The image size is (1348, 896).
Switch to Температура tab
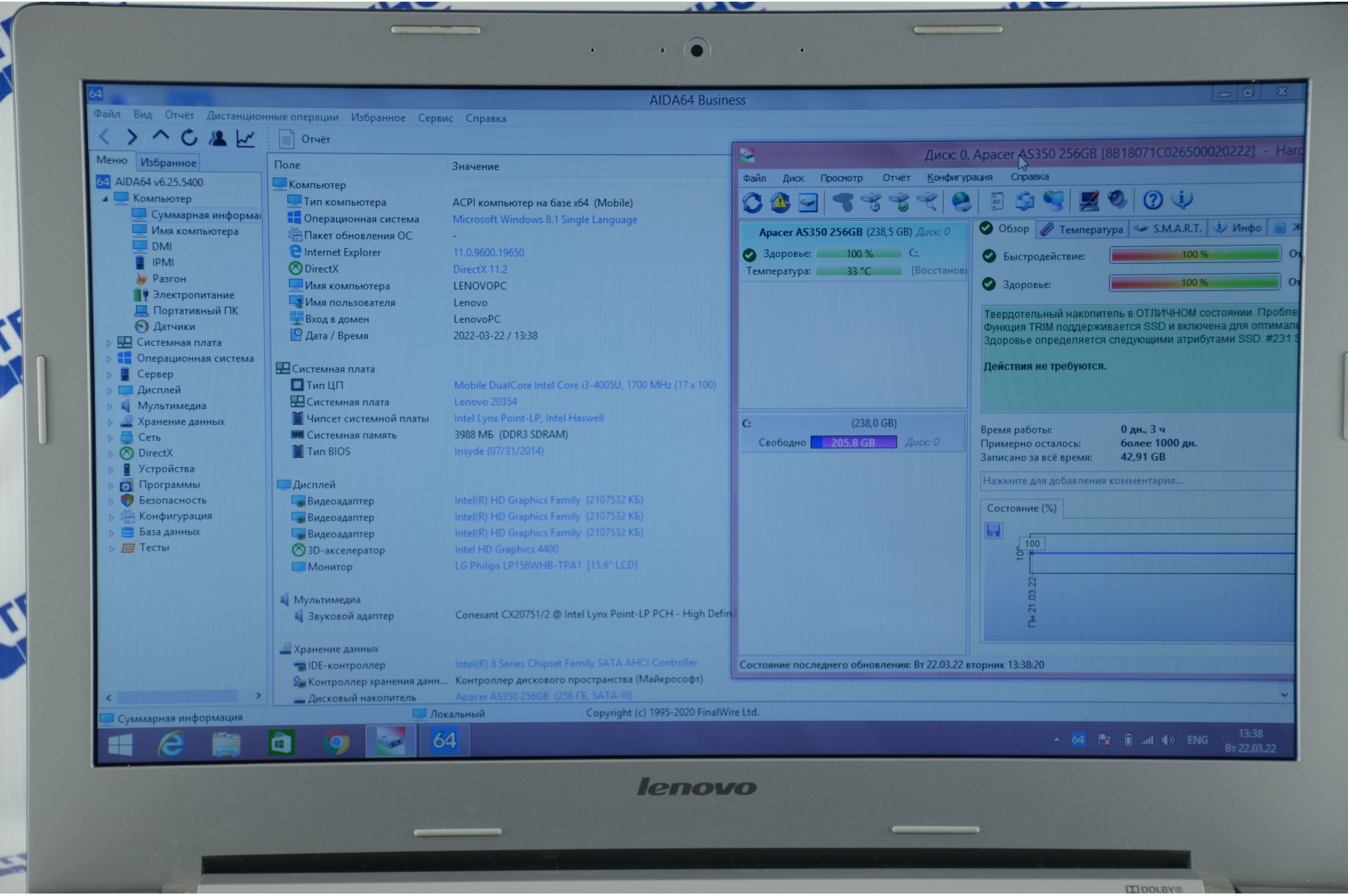pyautogui.click(x=1082, y=229)
